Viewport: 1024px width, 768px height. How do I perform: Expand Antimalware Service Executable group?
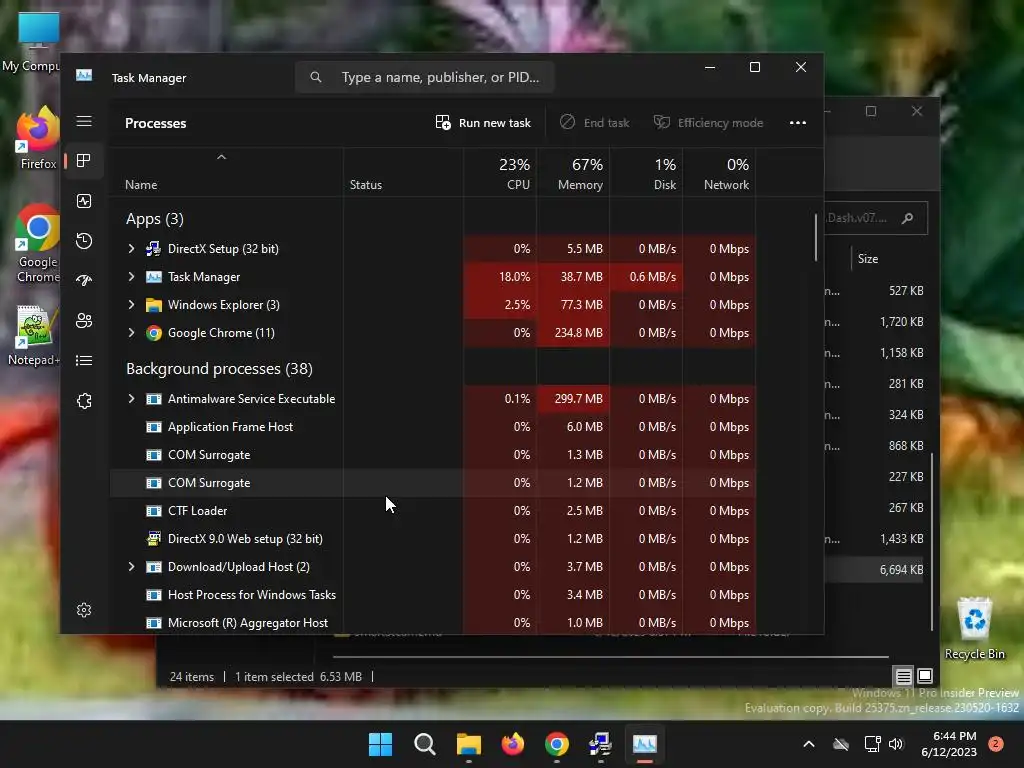coord(131,399)
